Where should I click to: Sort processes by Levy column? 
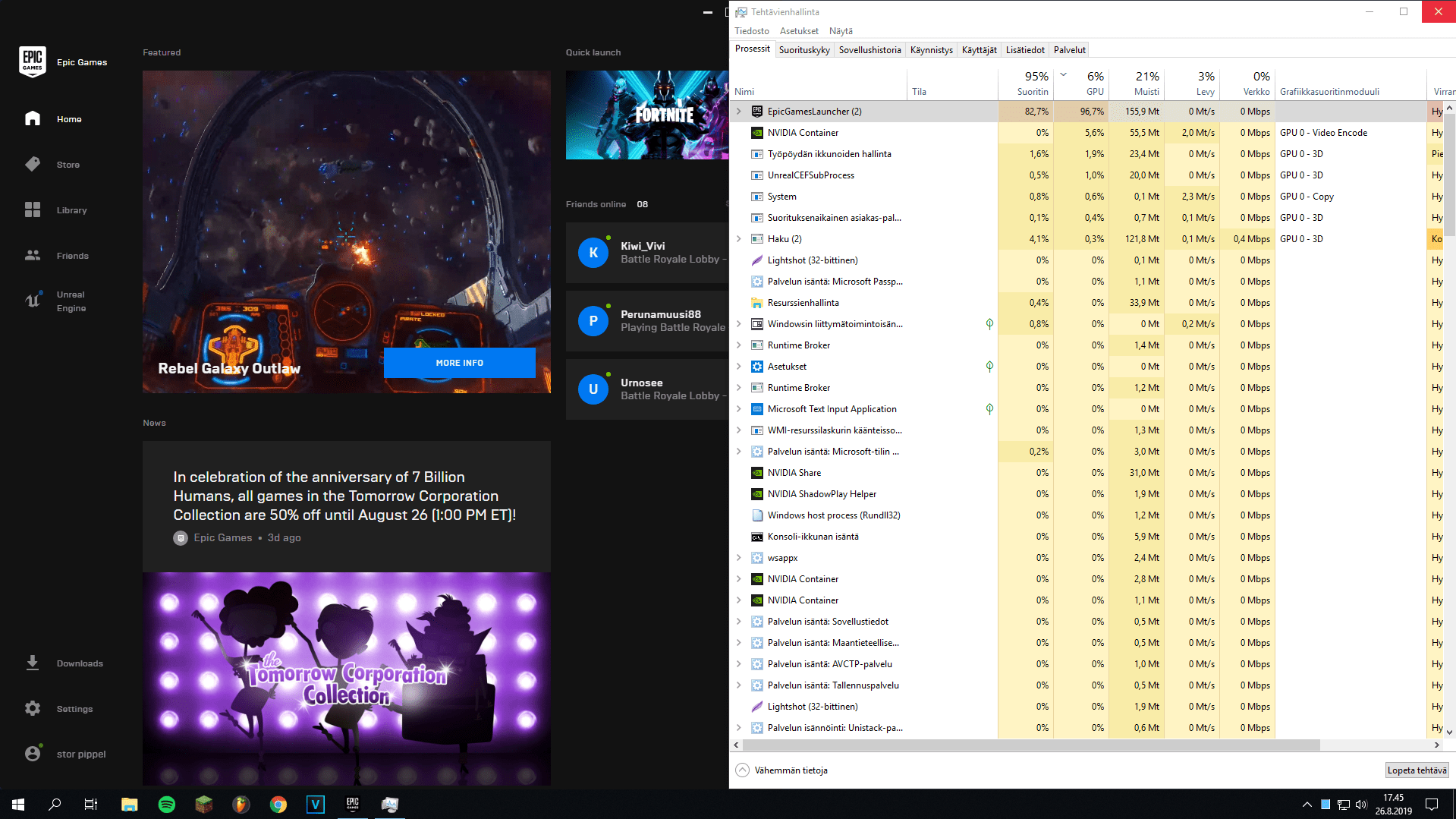[x=1191, y=84]
